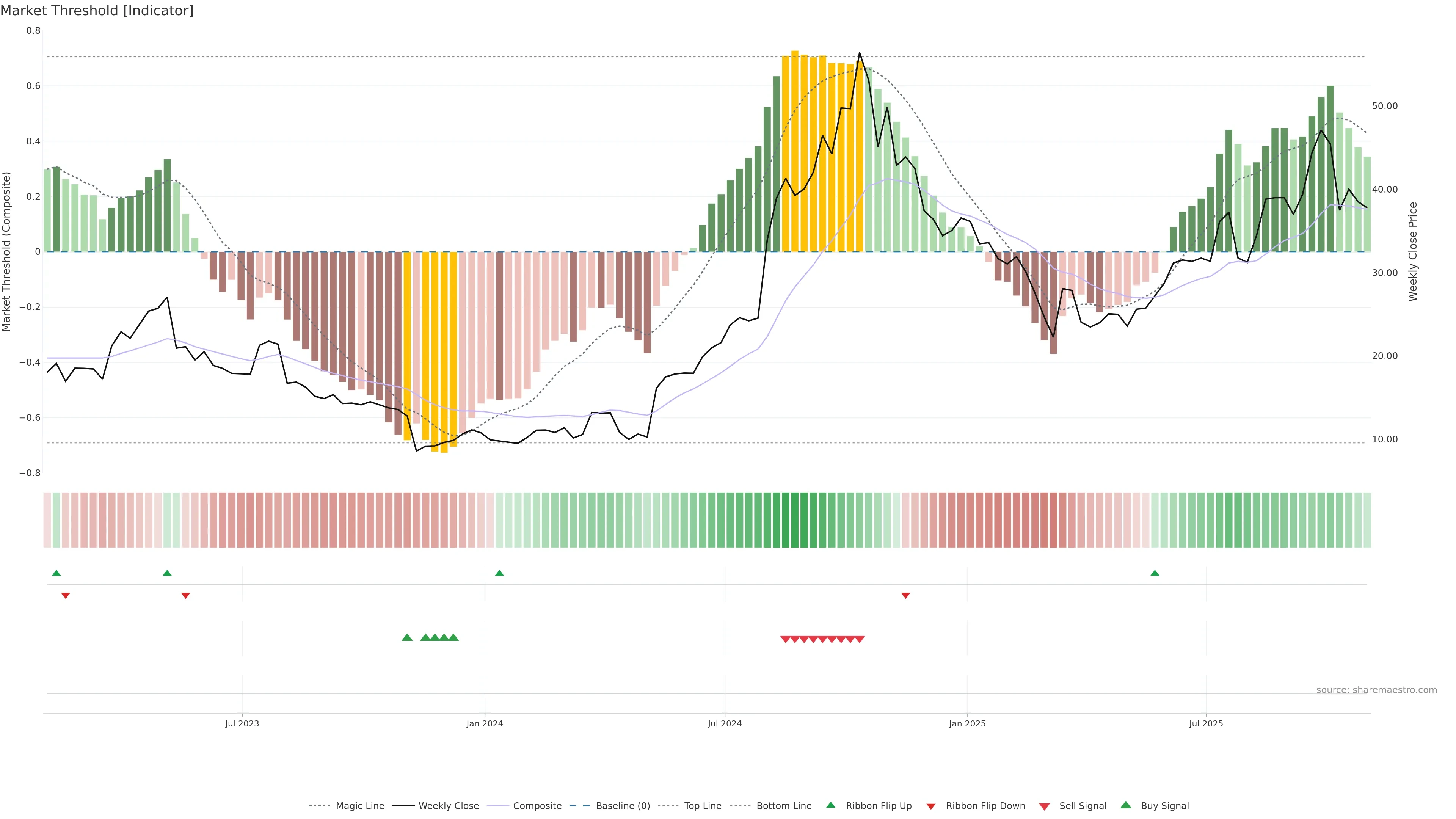Click the Ribbon Flip Down legend triangle
The width and height of the screenshot is (1456, 819).
(931, 806)
